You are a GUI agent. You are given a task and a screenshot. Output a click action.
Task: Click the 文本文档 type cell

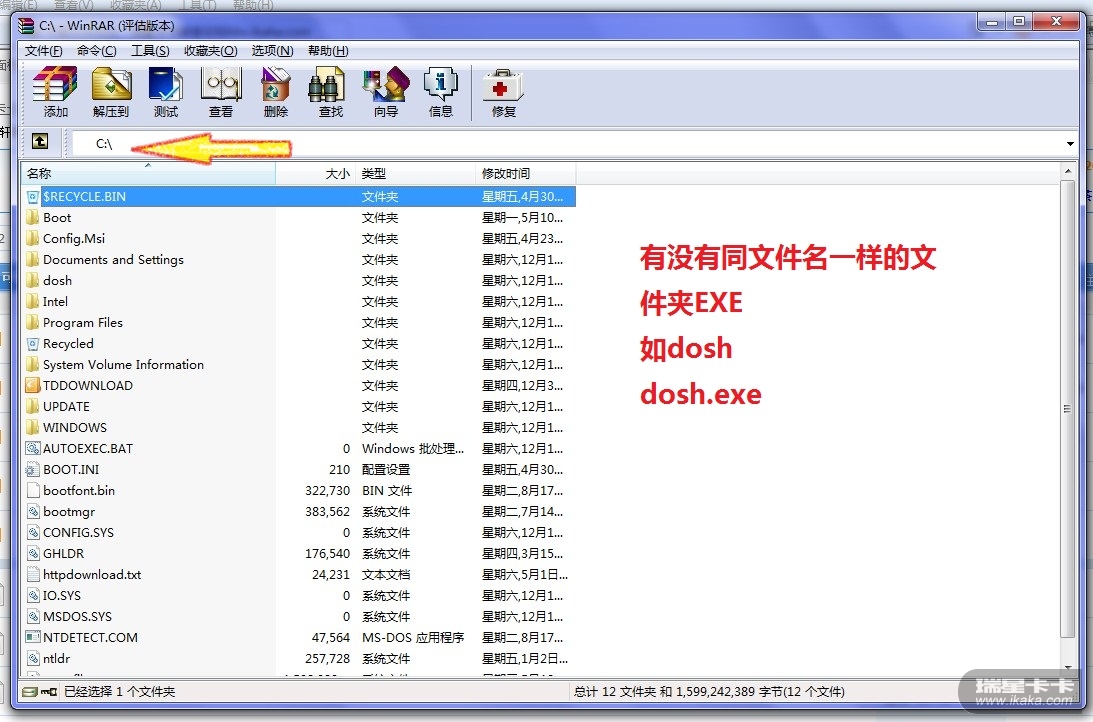386,574
